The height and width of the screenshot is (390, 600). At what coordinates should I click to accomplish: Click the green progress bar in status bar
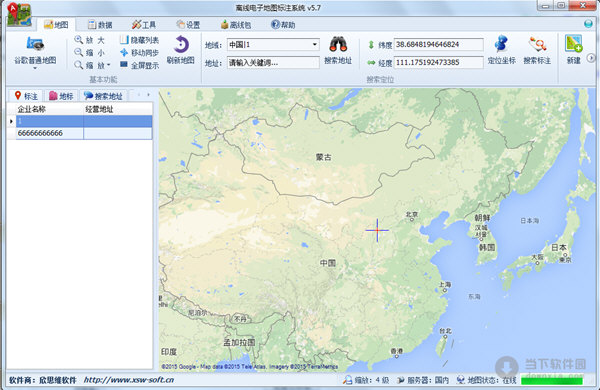pyautogui.click(x=552, y=381)
